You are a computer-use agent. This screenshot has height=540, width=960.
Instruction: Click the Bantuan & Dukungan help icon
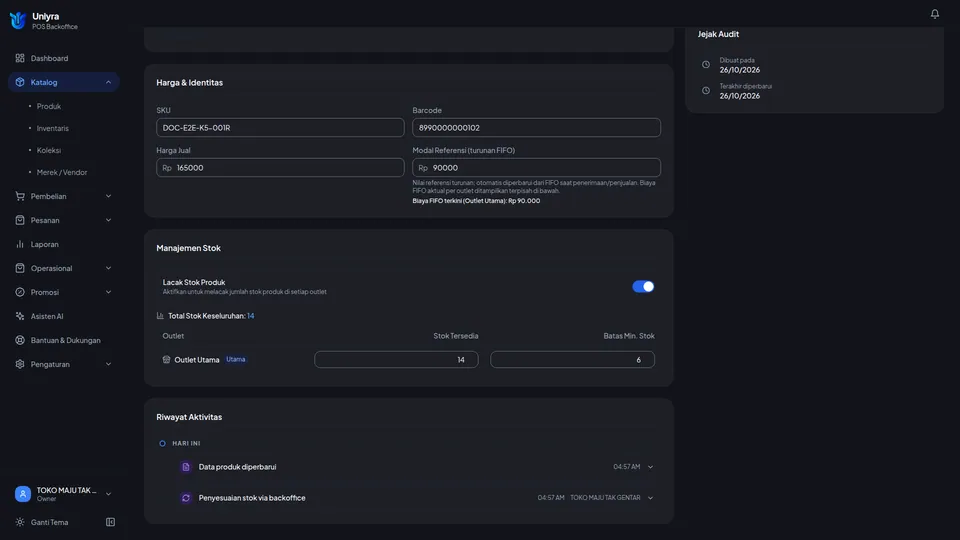[x=20, y=340]
